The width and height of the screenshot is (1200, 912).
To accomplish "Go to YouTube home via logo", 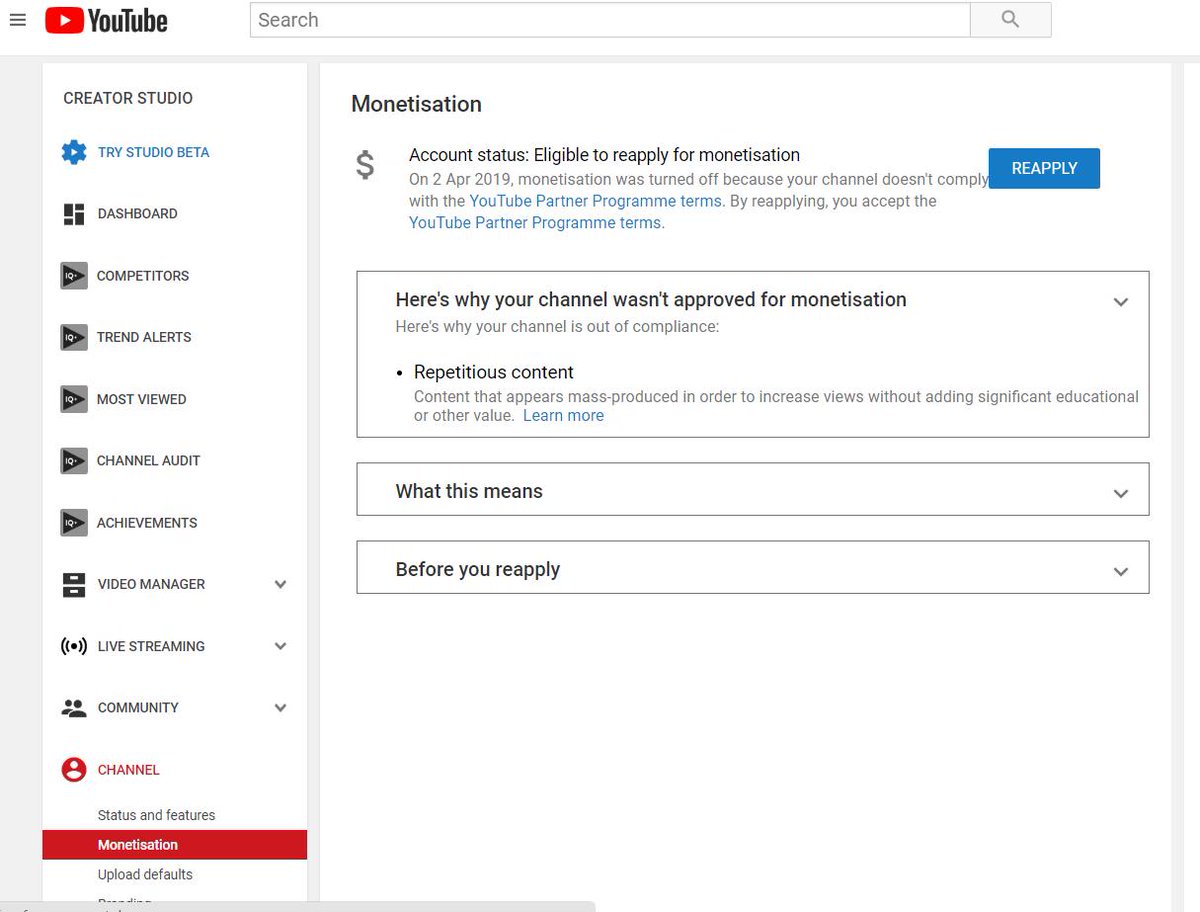I will pos(106,20).
